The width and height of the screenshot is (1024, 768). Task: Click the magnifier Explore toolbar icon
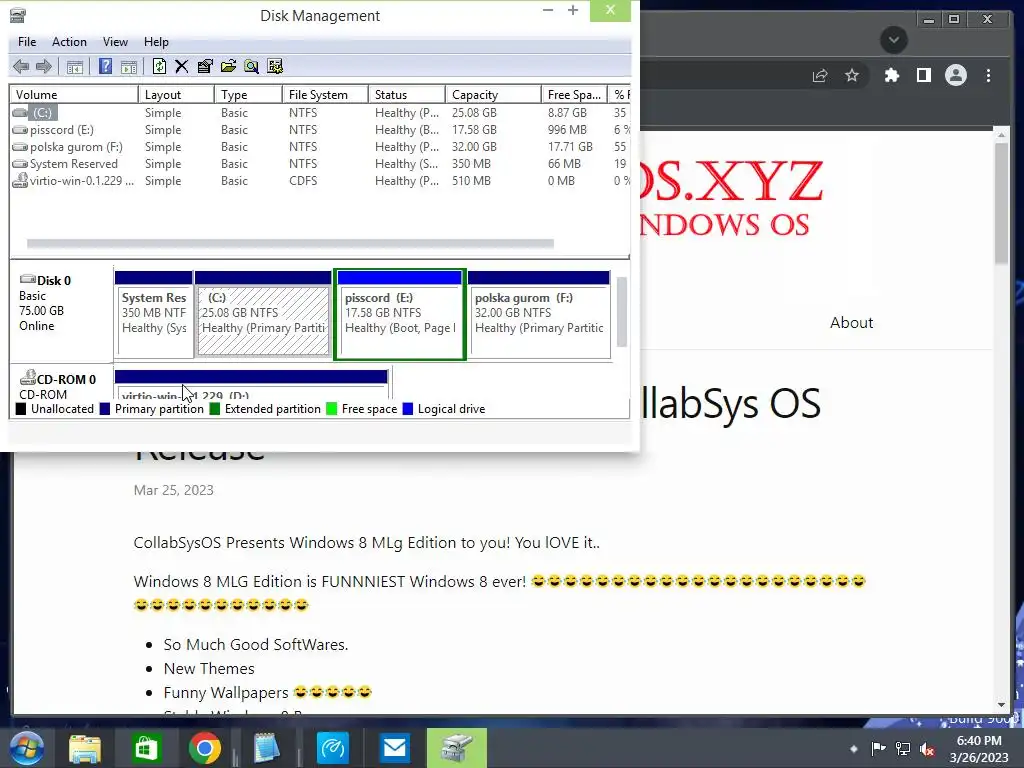(x=251, y=66)
